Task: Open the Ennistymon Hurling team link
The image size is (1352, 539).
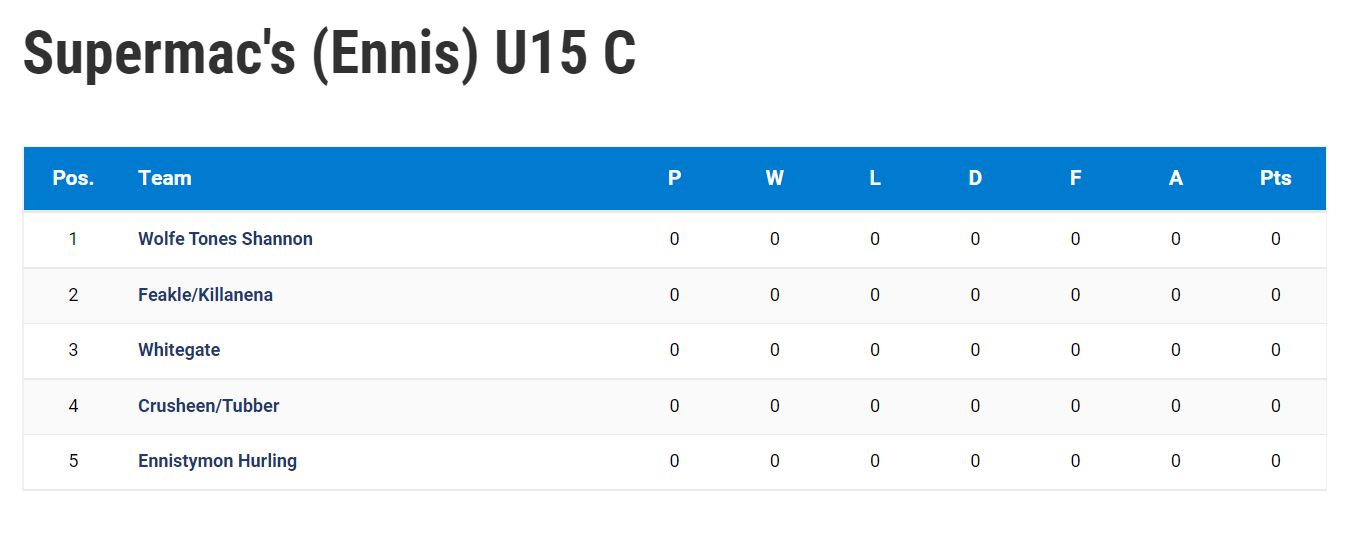Action: [x=217, y=461]
